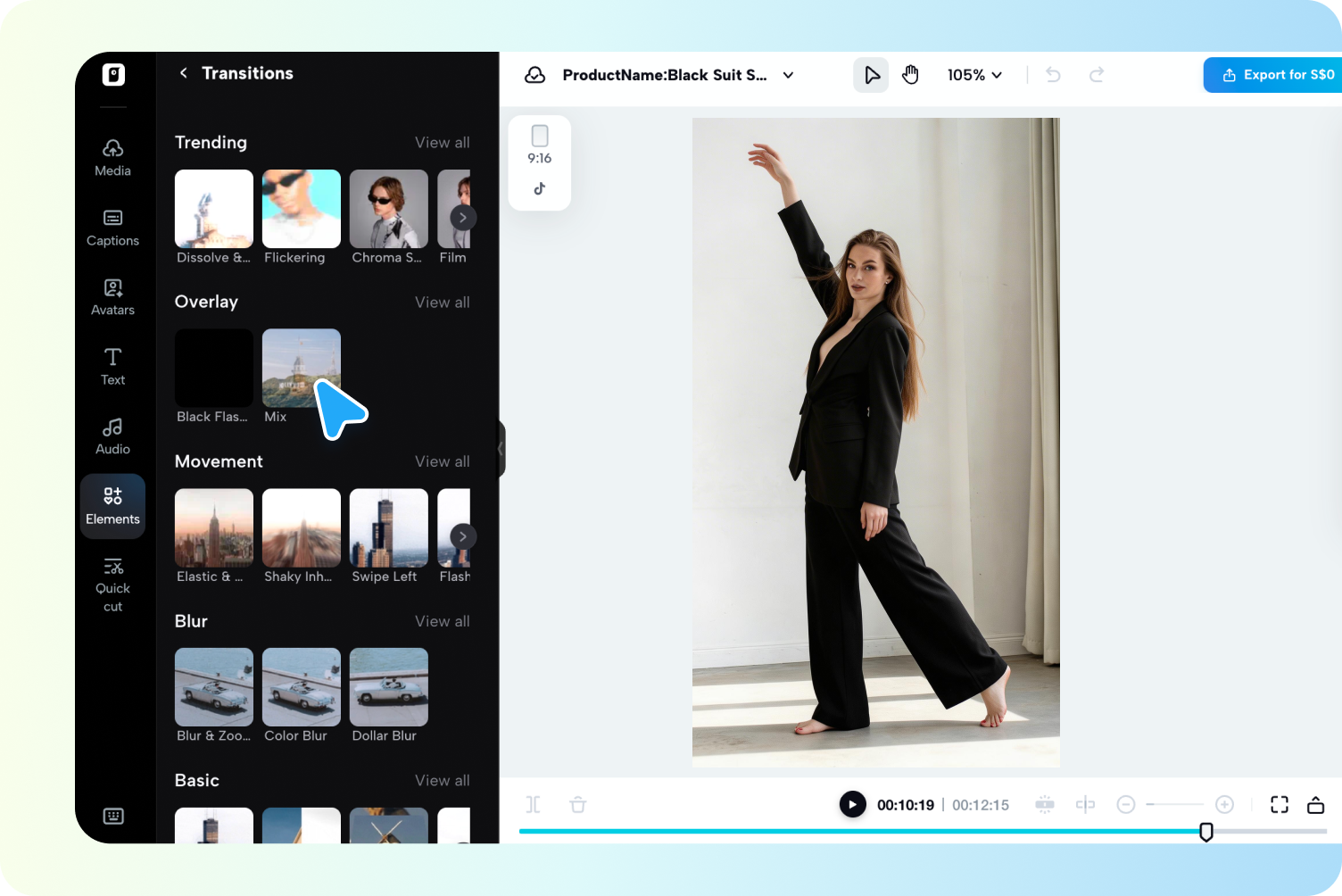Select the Text tool in the sidebar
Screen dimensions: 1342x896
(x=112, y=366)
